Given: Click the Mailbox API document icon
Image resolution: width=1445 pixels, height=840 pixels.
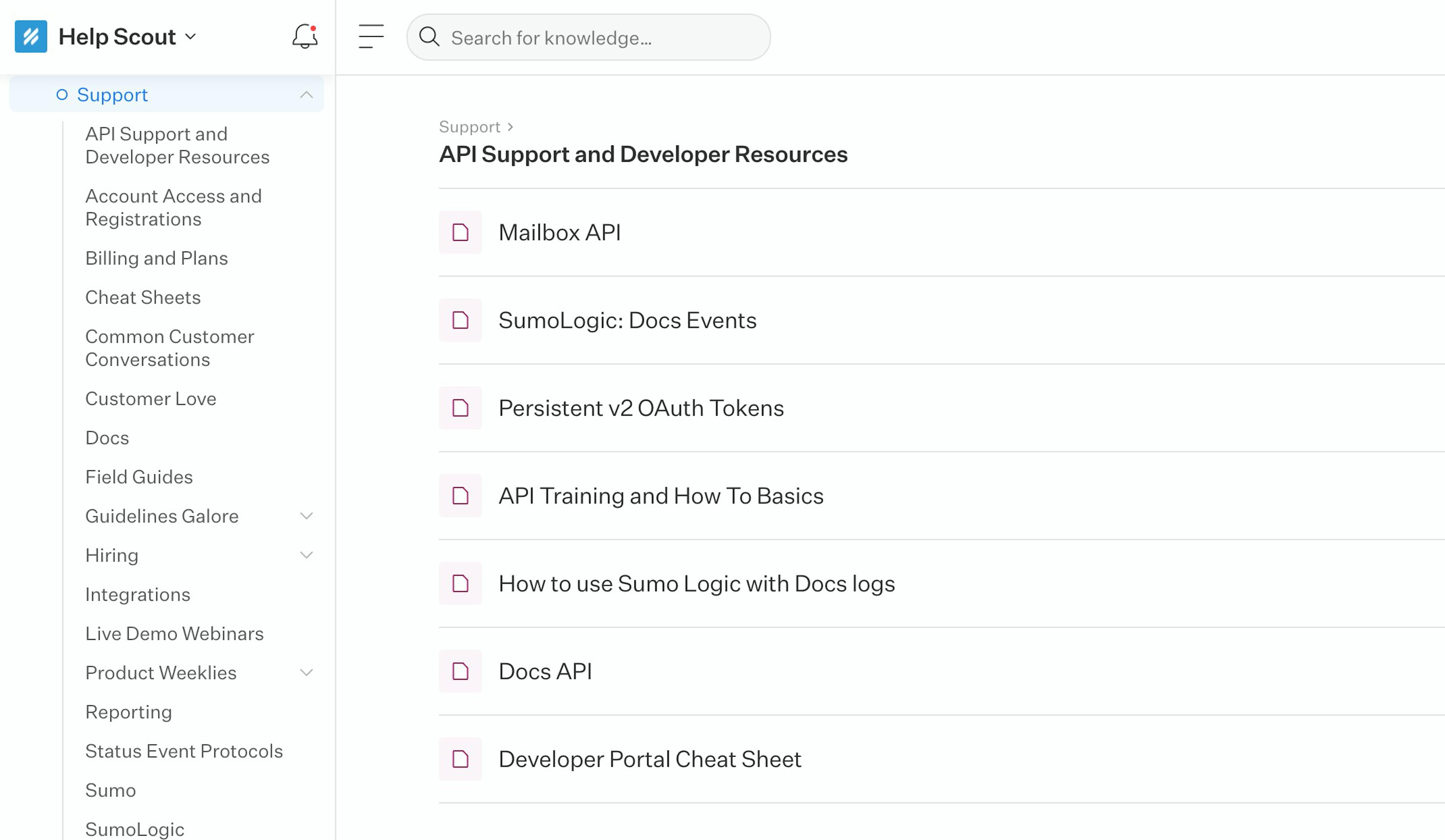Looking at the screenshot, I should 461,232.
